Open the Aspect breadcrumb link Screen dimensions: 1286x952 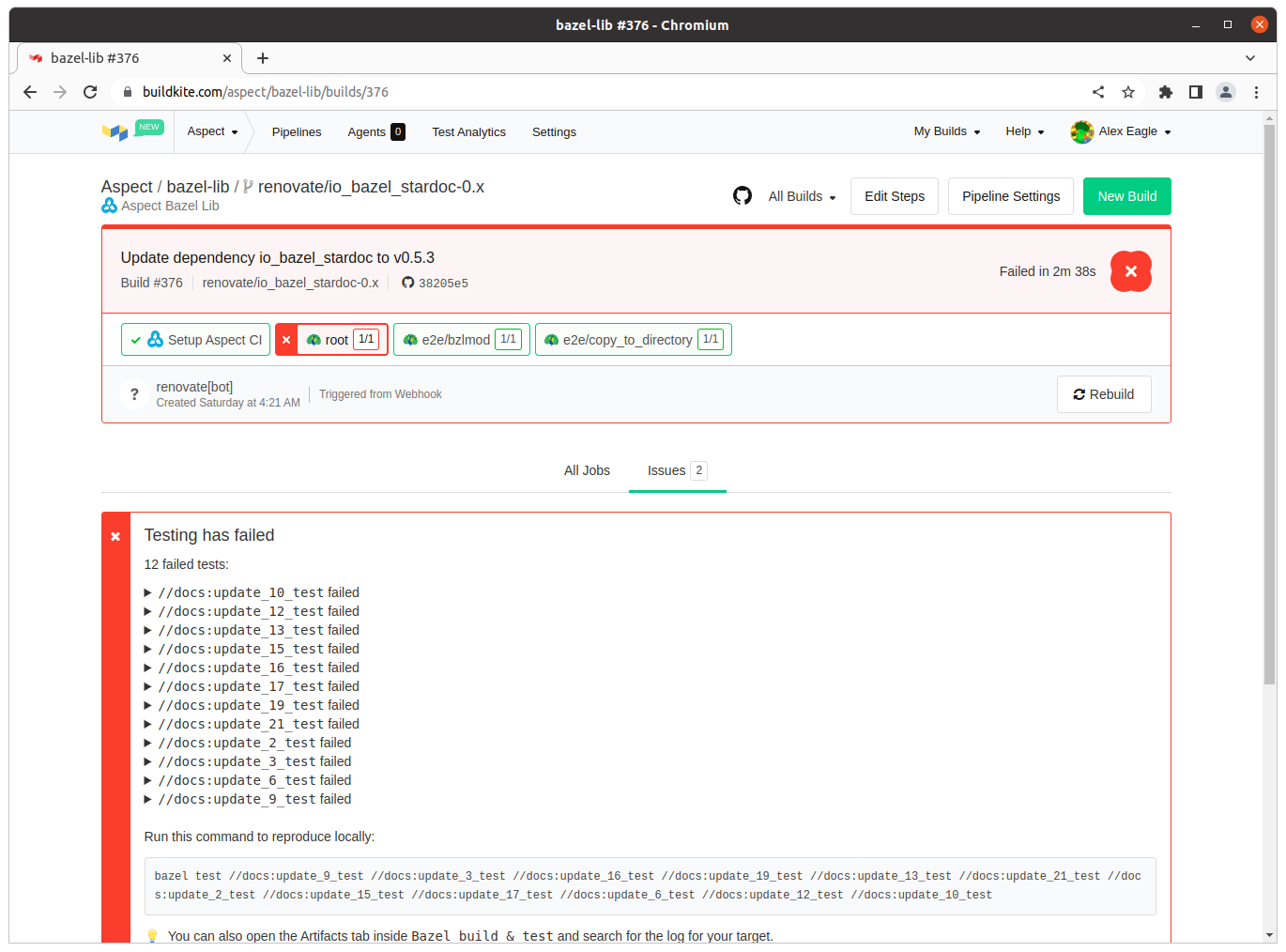coord(127,187)
